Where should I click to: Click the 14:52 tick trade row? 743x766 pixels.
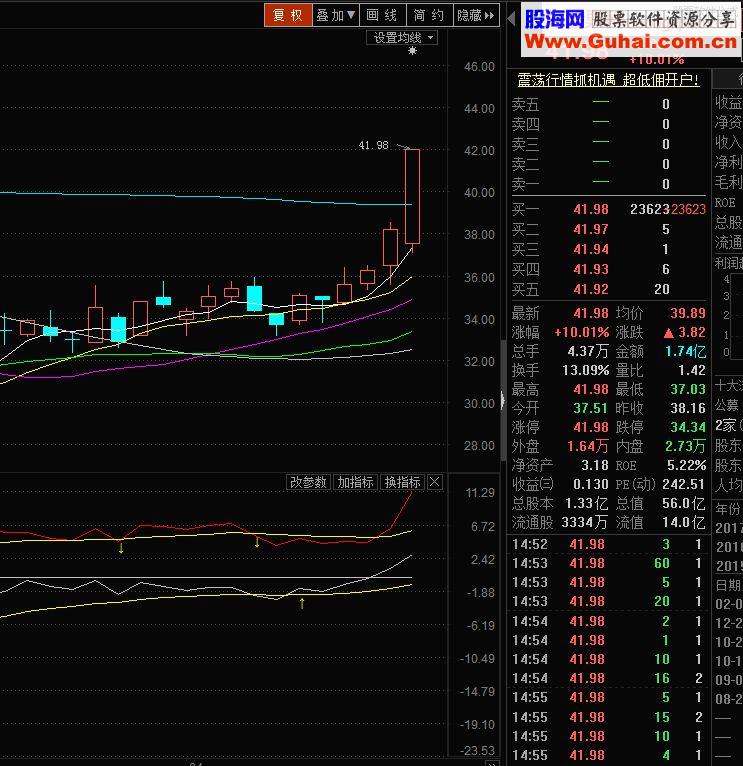pos(607,544)
